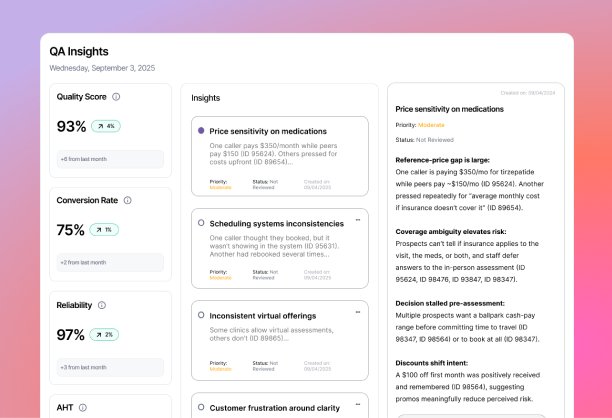The width and height of the screenshot is (612, 418).
Task: Click the date Wednesday, September 3, 2025
Action: click(102, 68)
